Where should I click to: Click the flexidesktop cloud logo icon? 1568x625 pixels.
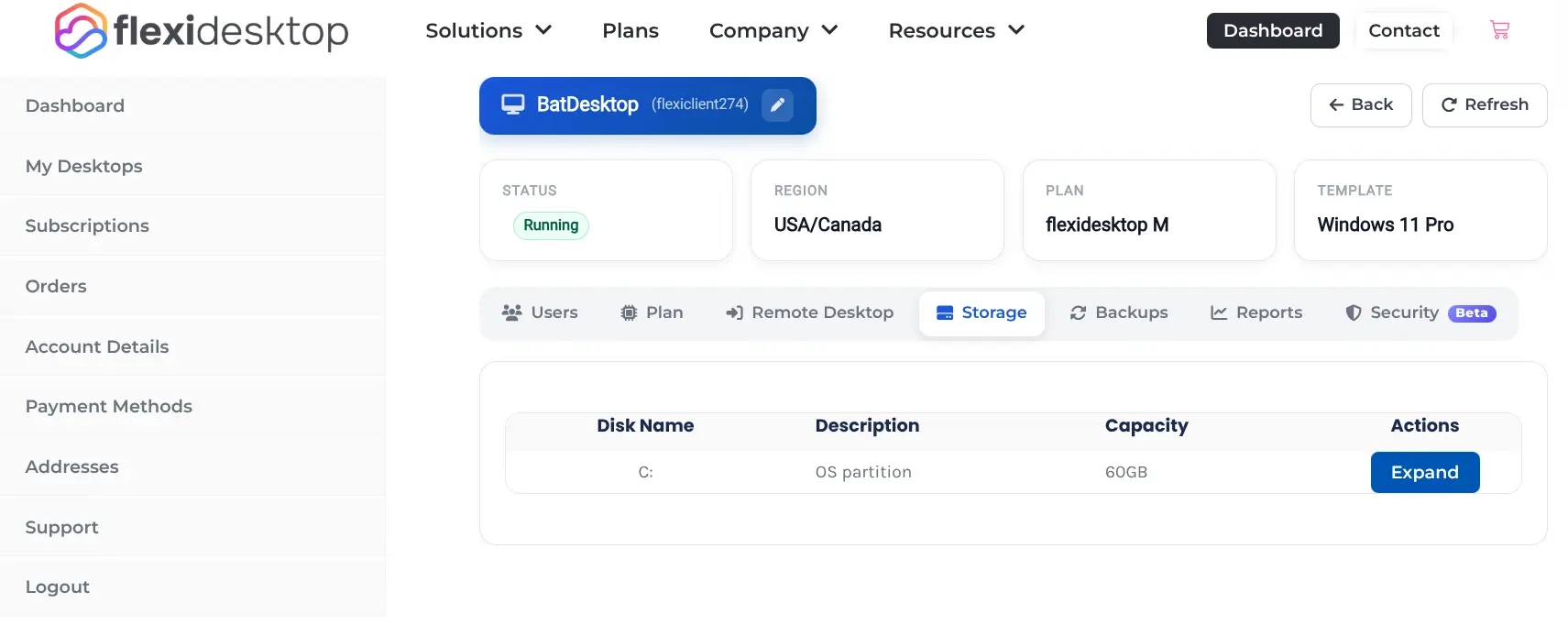(x=81, y=30)
